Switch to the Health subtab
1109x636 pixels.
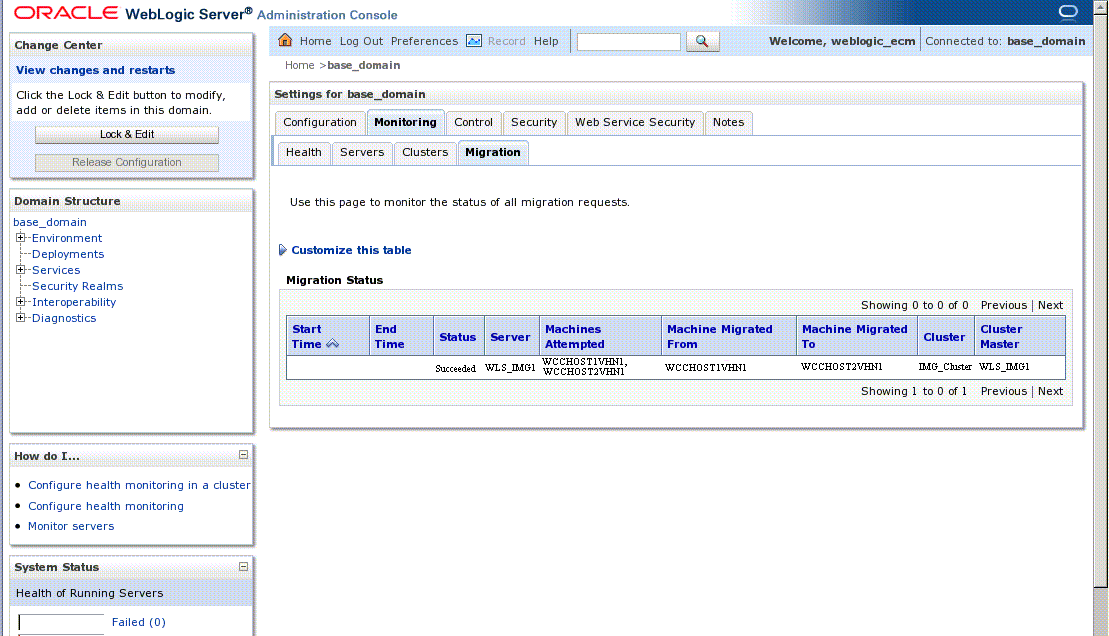tap(303, 152)
